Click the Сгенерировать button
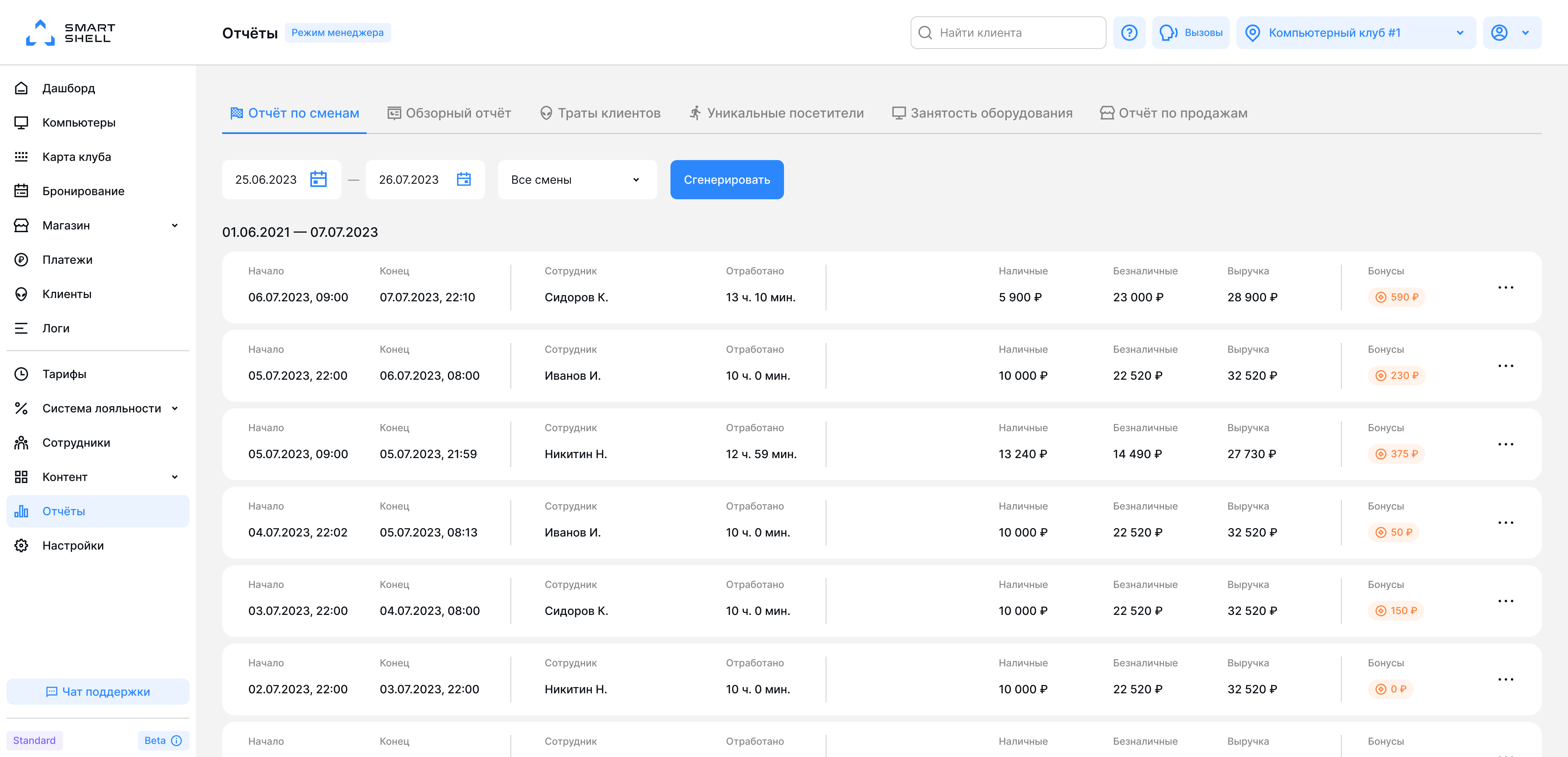The image size is (1568, 757). pyautogui.click(x=727, y=179)
